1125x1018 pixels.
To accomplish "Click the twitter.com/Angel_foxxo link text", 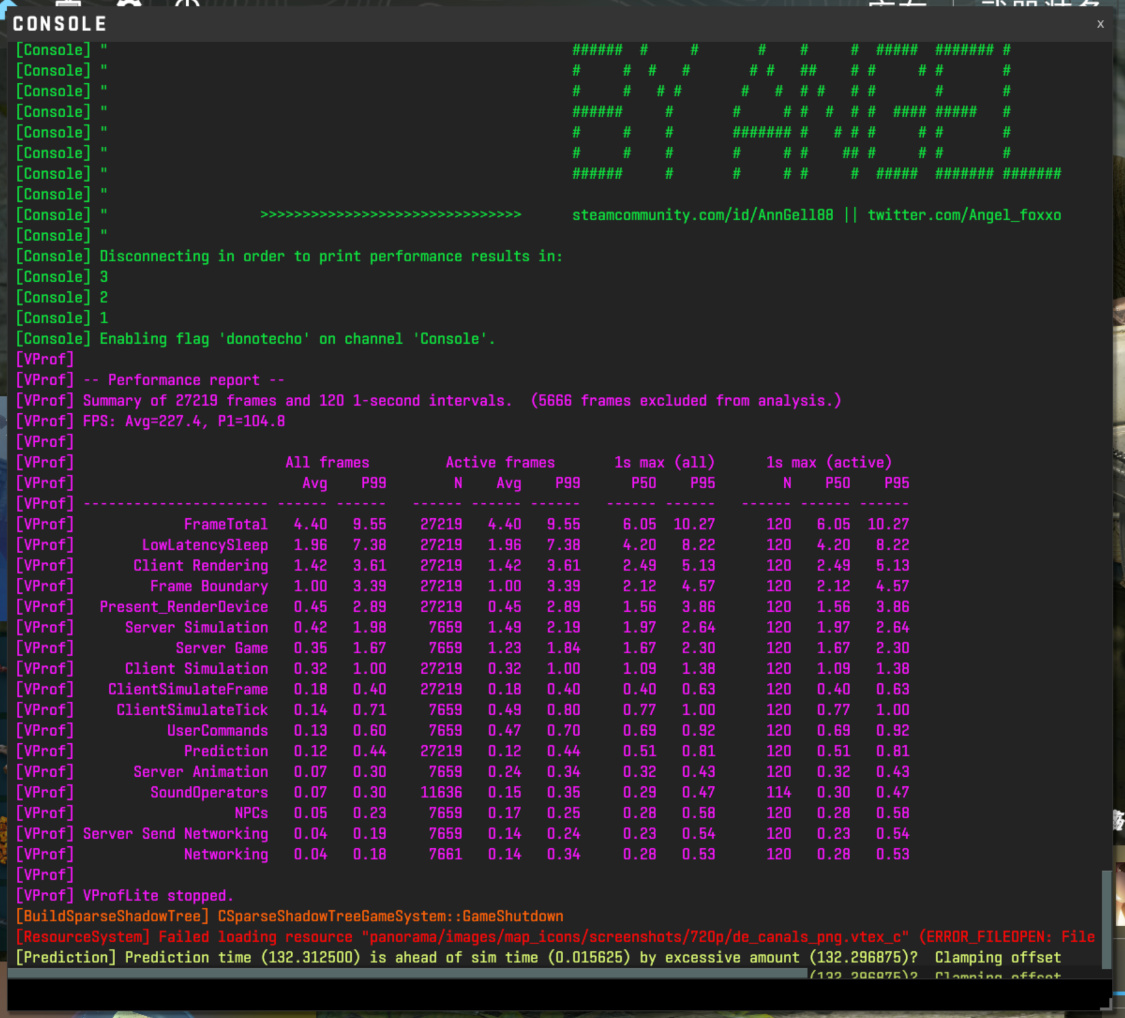I will (964, 215).
